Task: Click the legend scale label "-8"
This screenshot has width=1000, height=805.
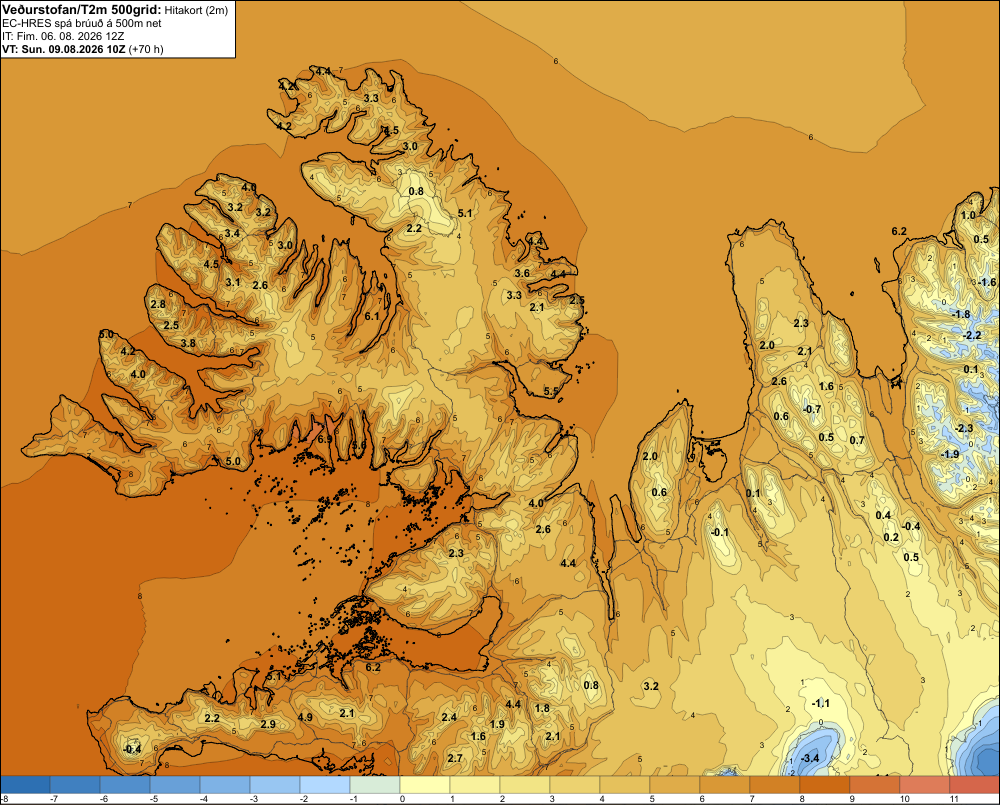Action: click(4, 799)
